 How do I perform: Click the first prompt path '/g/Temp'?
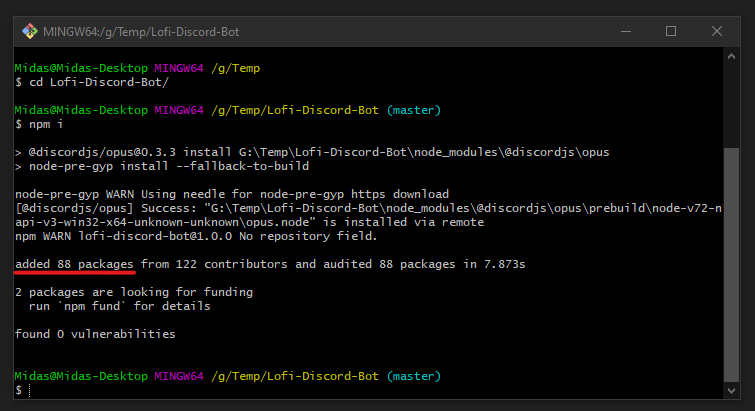[235, 68]
